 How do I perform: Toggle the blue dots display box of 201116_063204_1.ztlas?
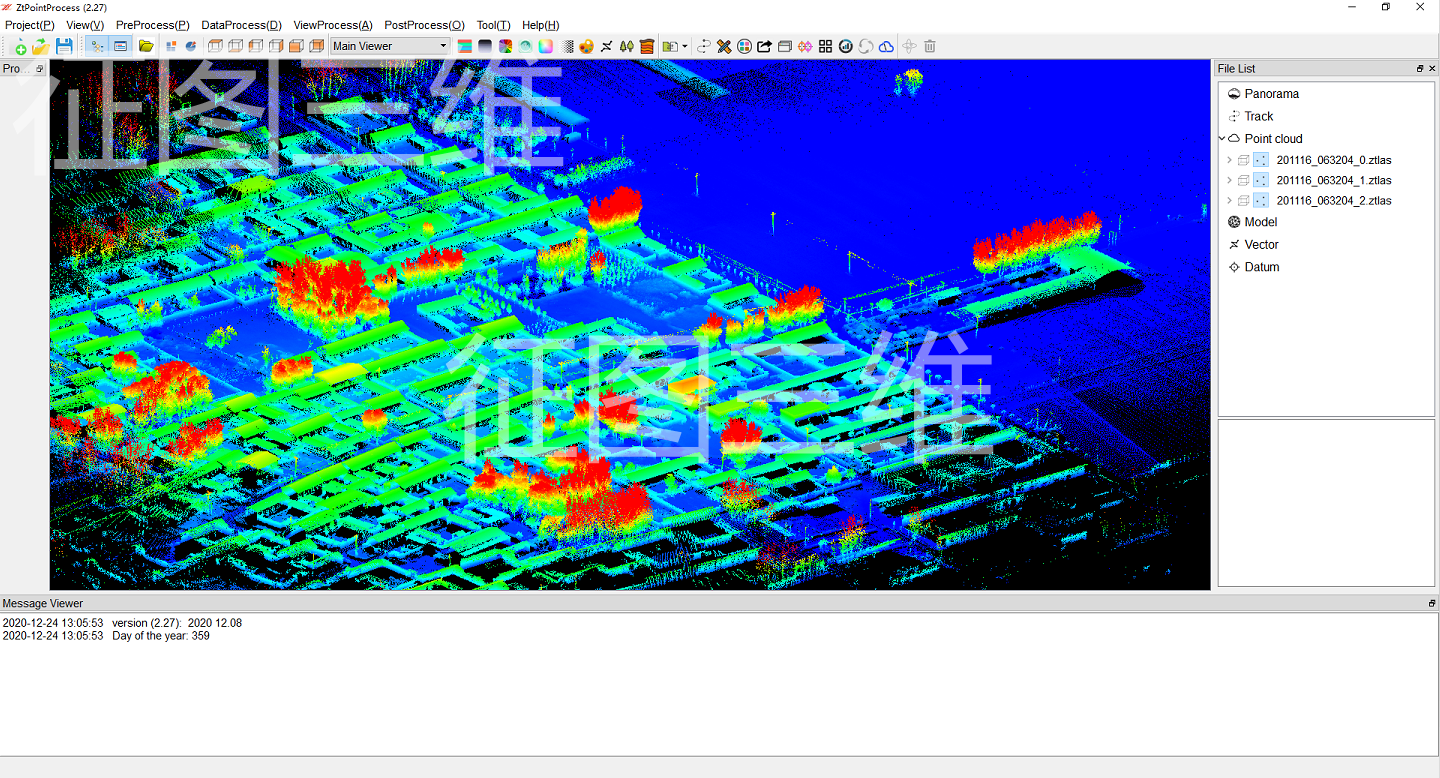click(x=1260, y=180)
